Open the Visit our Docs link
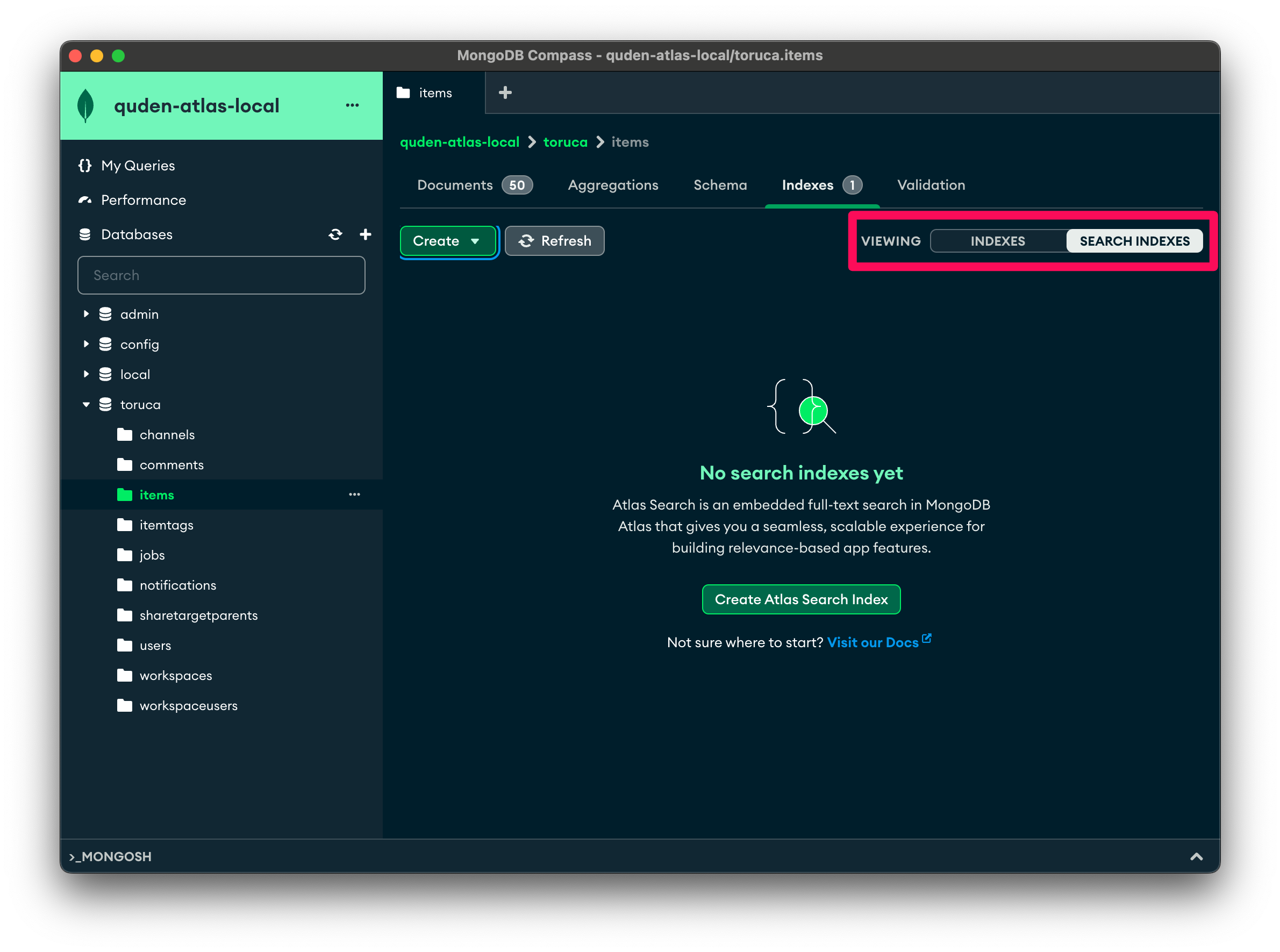Image resolution: width=1280 pixels, height=952 pixels. coord(873,642)
